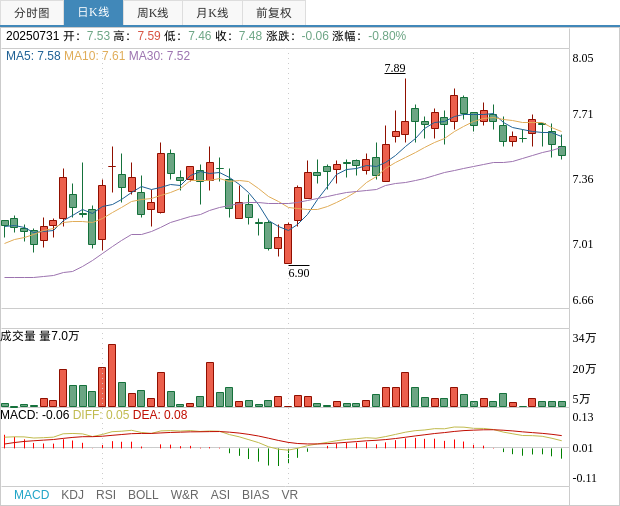
Task: Click the MA5: 7.58 legend label
Action: tap(33, 56)
